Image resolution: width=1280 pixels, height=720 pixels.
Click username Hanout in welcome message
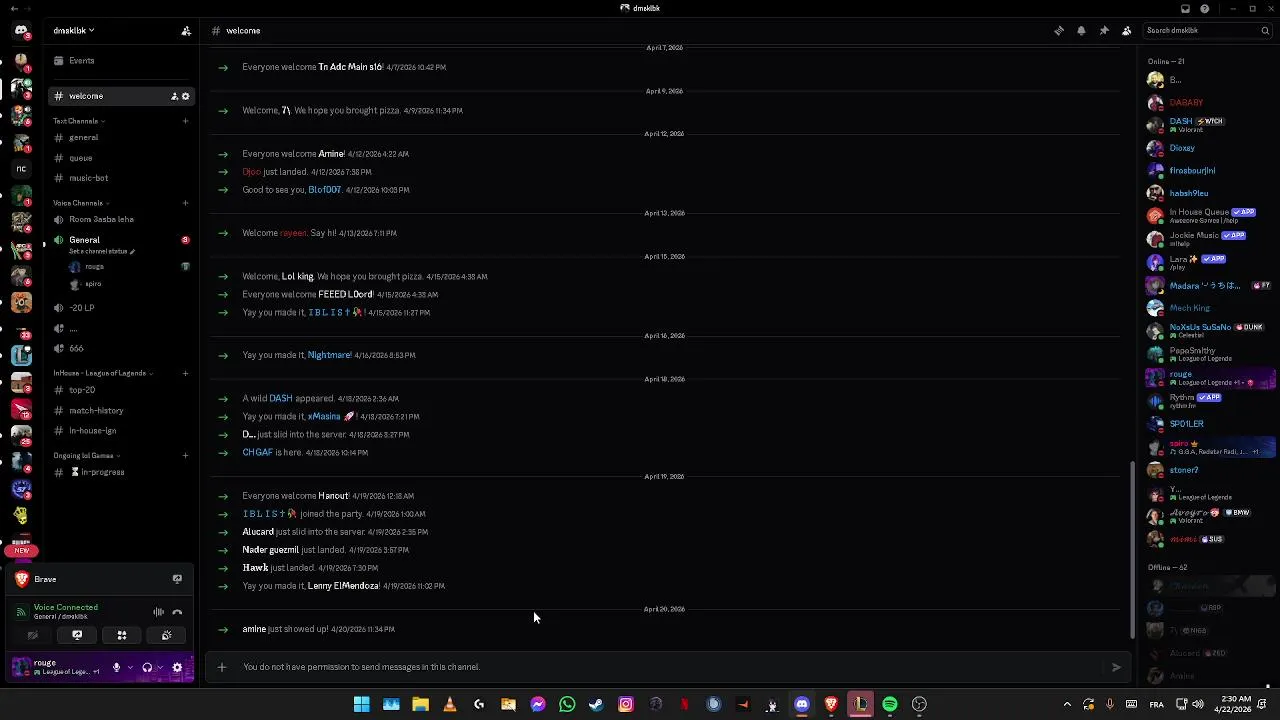(333, 496)
